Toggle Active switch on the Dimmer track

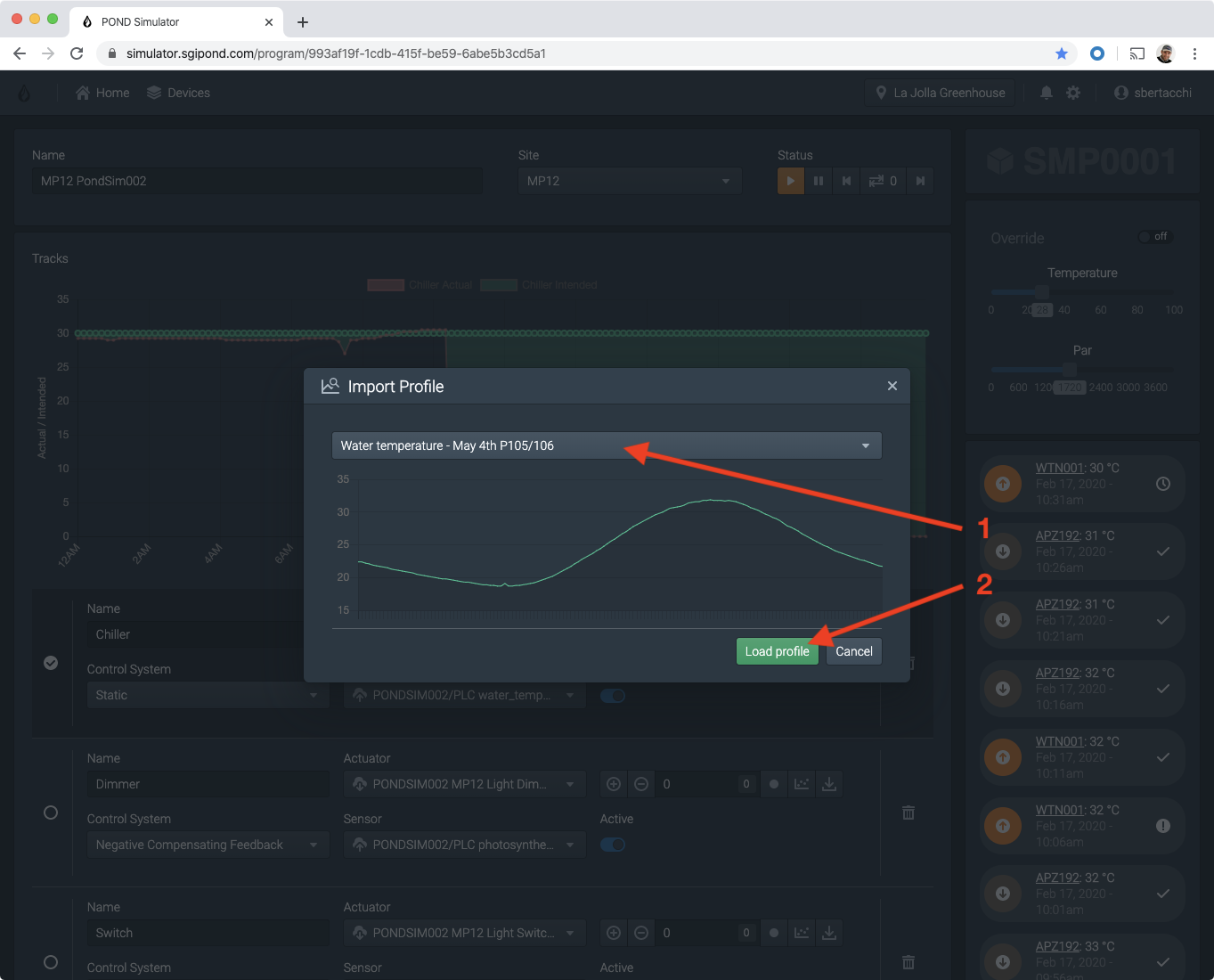612,845
